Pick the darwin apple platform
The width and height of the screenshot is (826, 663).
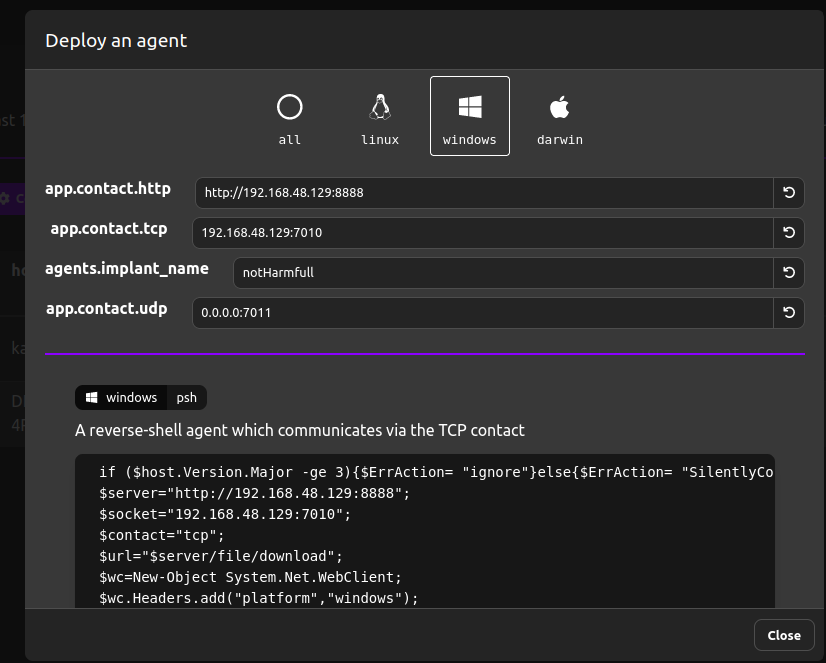pos(559,116)
